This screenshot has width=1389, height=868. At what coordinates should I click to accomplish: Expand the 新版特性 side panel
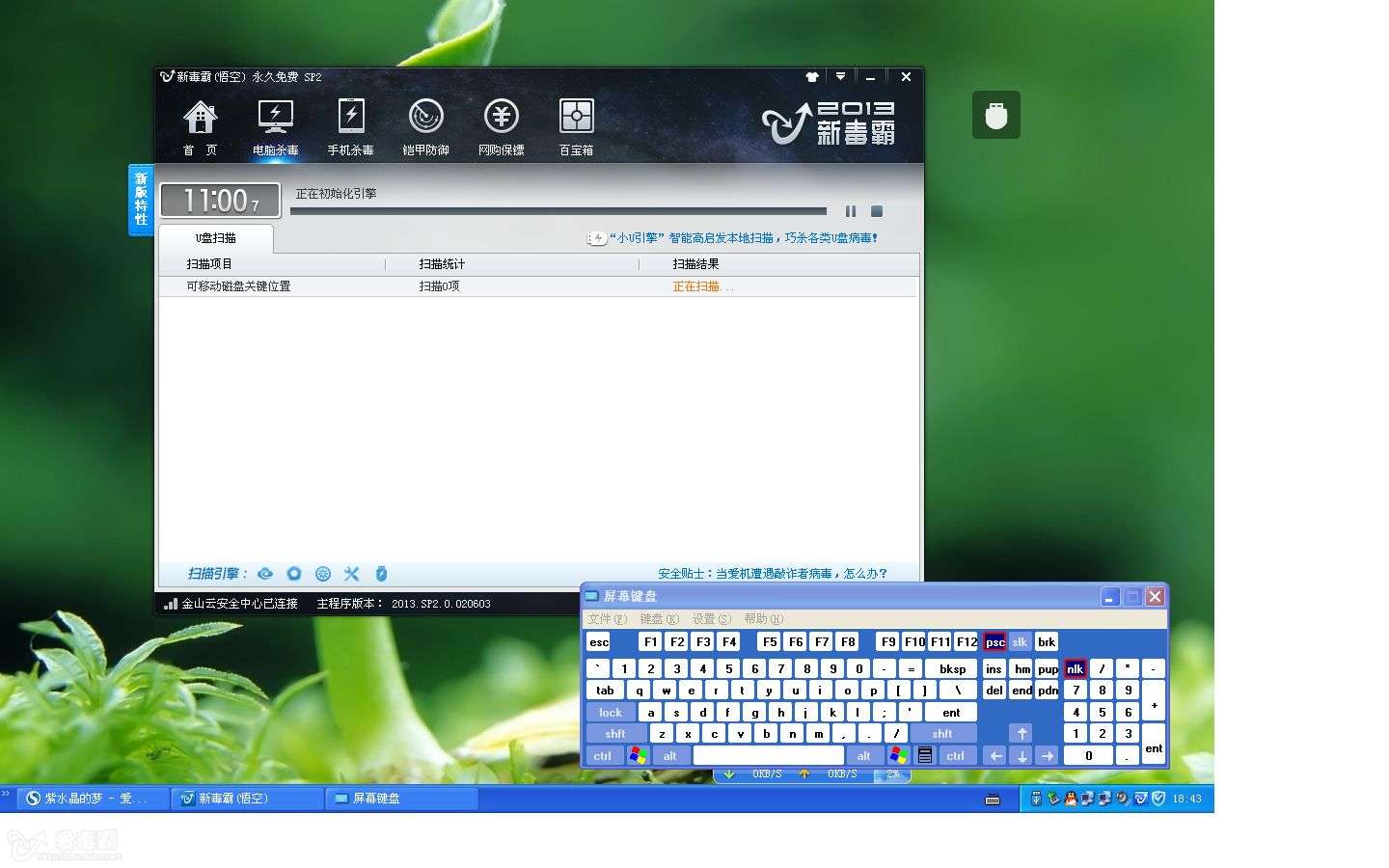141,200
